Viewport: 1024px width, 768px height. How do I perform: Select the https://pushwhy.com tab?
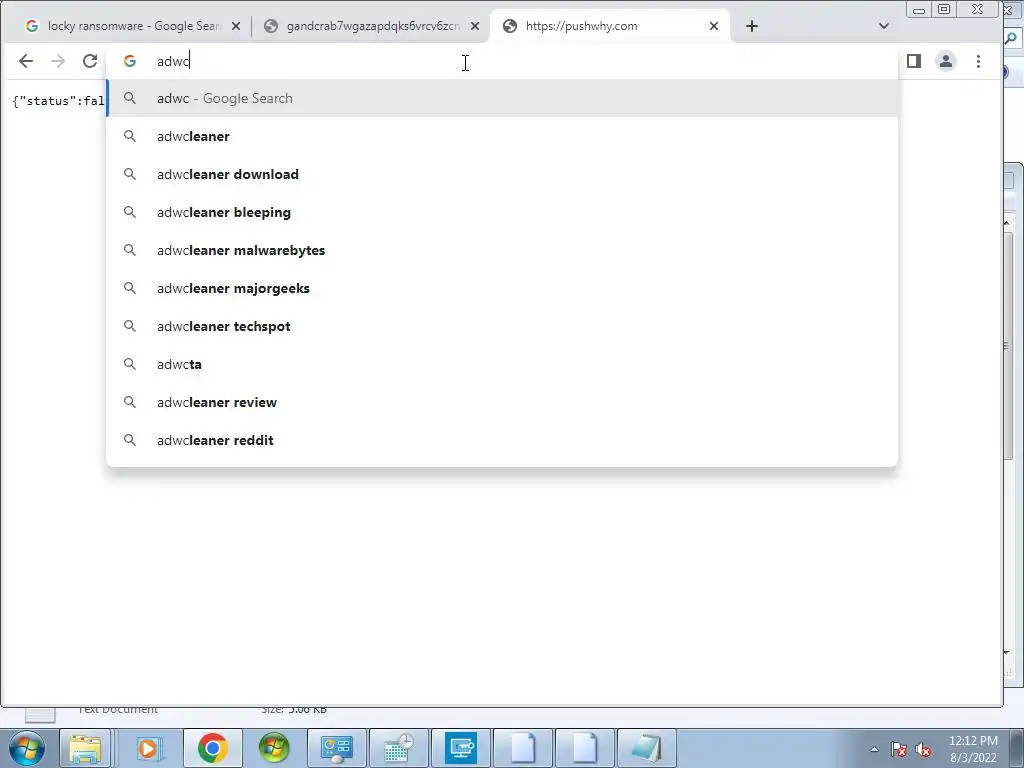[609, 26]
